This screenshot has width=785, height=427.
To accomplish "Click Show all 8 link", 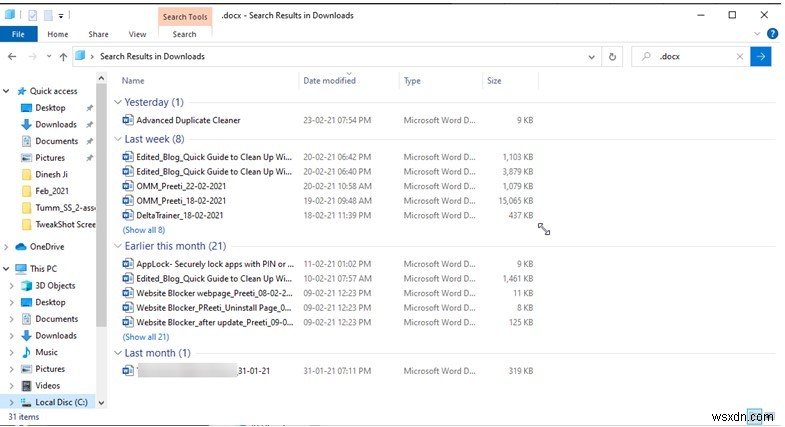I will pyautogui.click(x=144, y=230).
